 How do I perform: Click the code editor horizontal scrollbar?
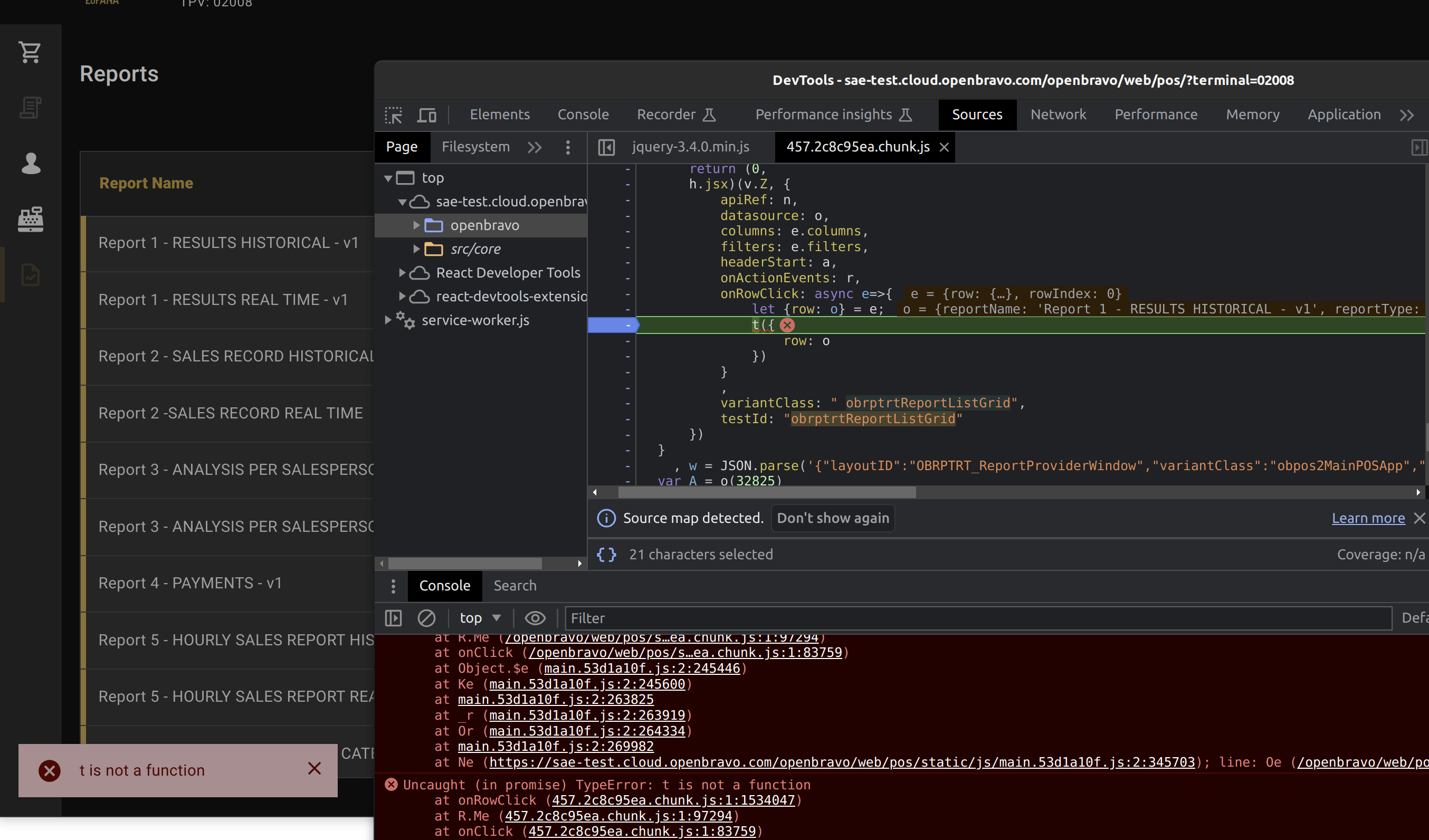[x=766, y=492]
